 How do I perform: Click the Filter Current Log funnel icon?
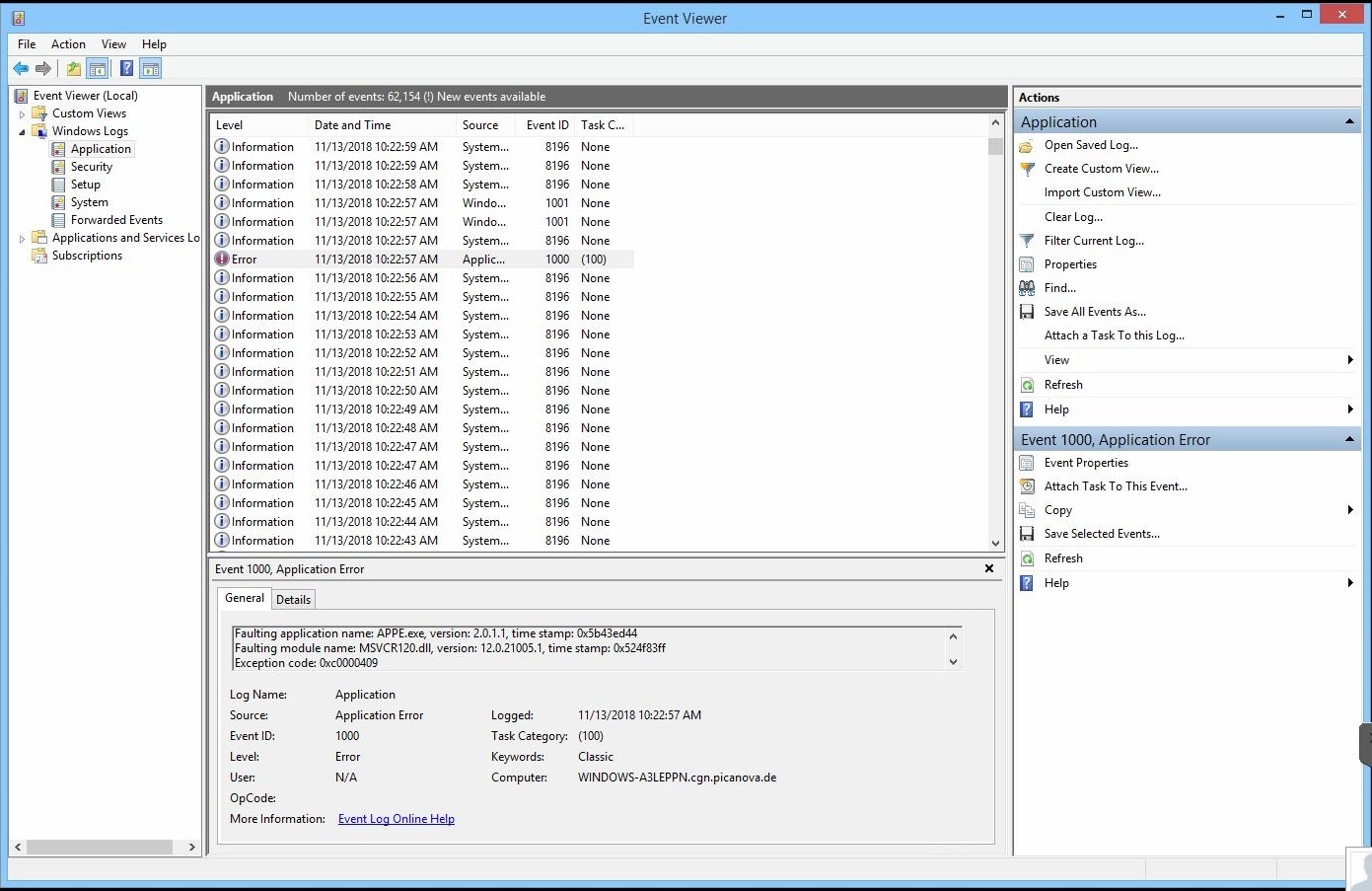[1027, 240]
